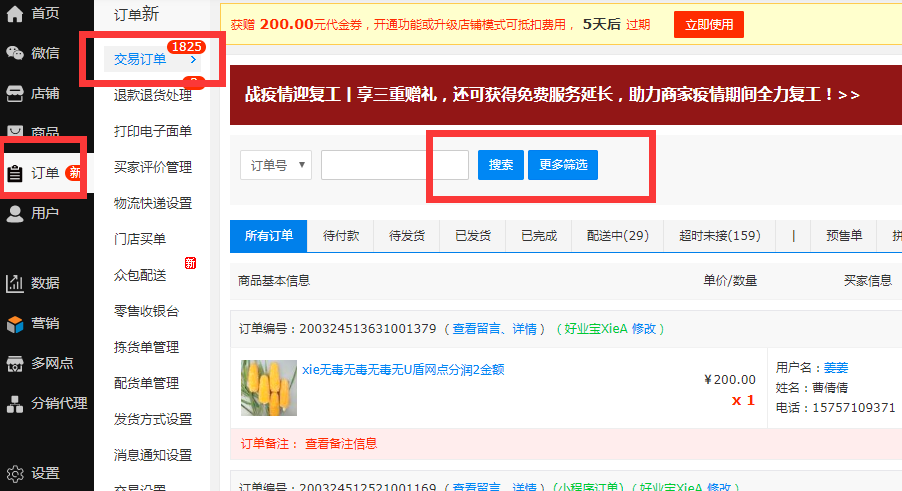
Task: Click the store (店铺) icon
Action: (15, 93)
